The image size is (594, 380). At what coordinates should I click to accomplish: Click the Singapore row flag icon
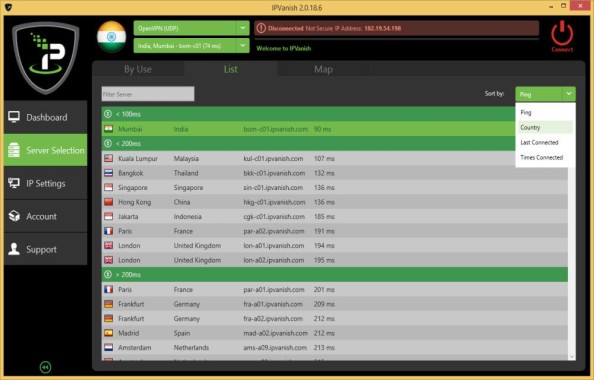pos(108,187)
